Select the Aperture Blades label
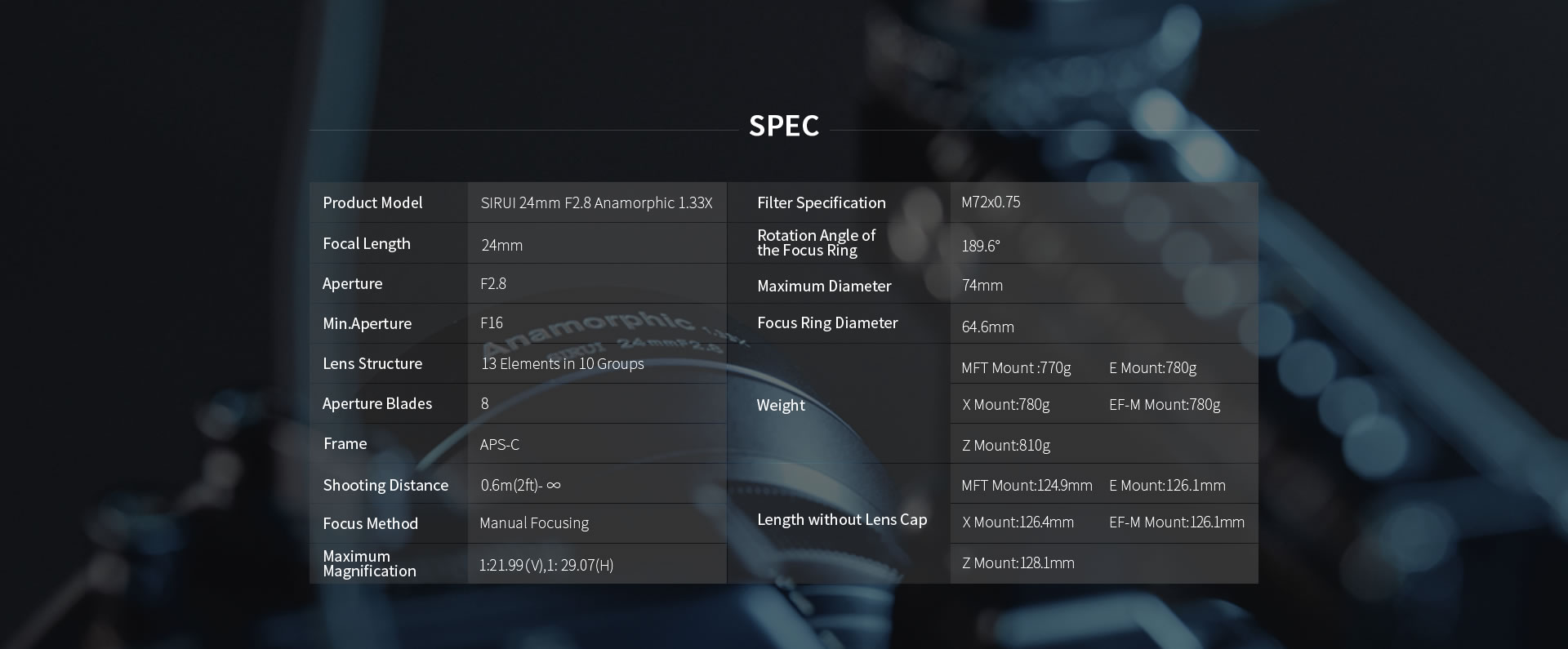1568x649 pixels. [x=377, y=403]
